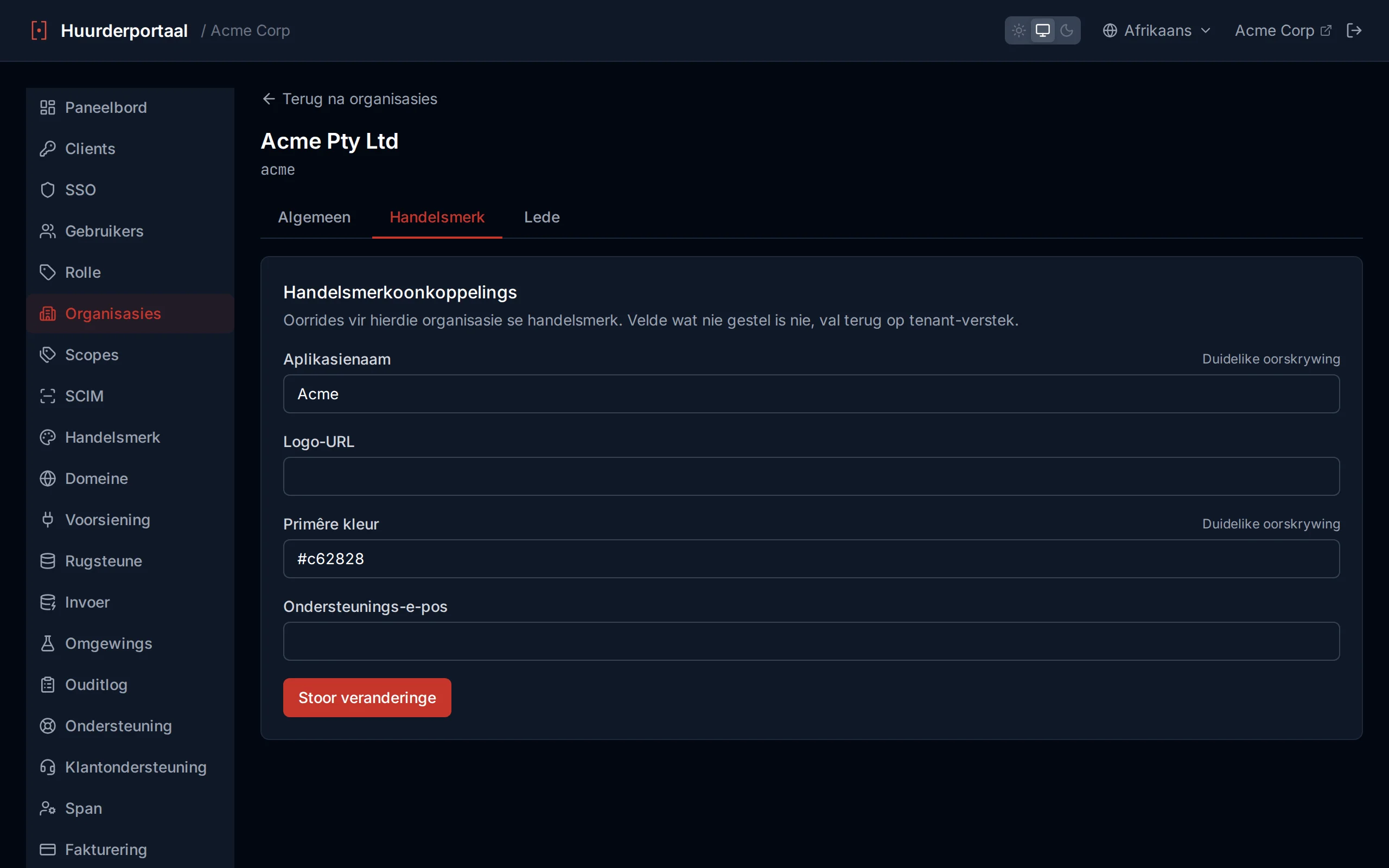Open Handelsmerk palette icon in sidebar
The width and height of the screenshot is (1389, 868).
[48, 437]
